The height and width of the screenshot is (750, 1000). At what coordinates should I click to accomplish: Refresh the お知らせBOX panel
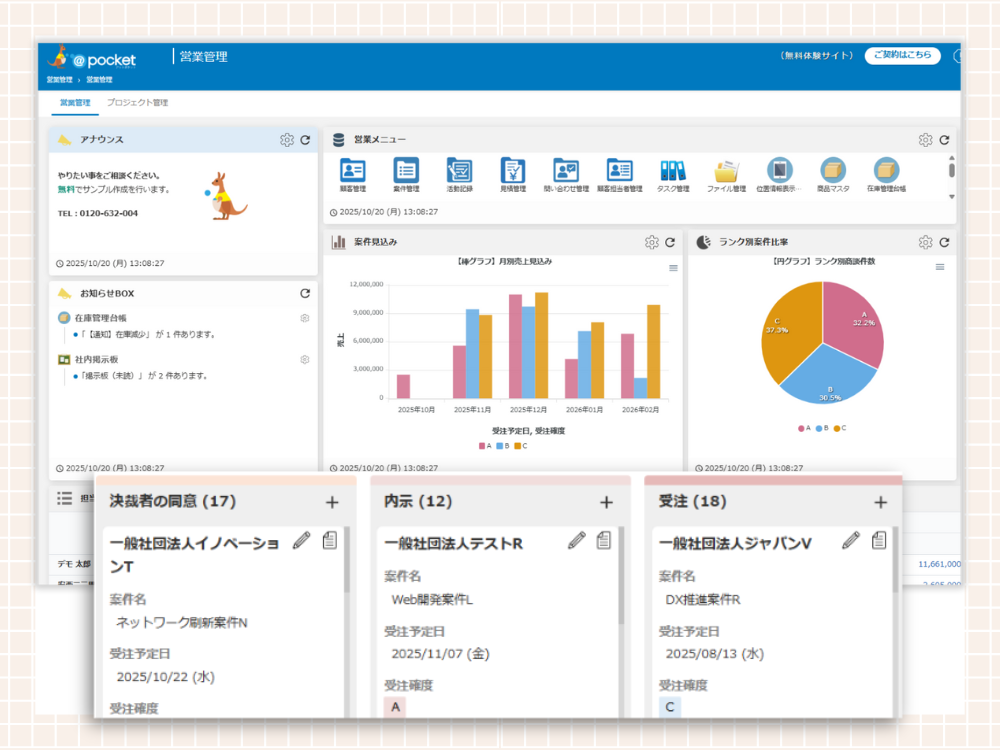(305, 293)
